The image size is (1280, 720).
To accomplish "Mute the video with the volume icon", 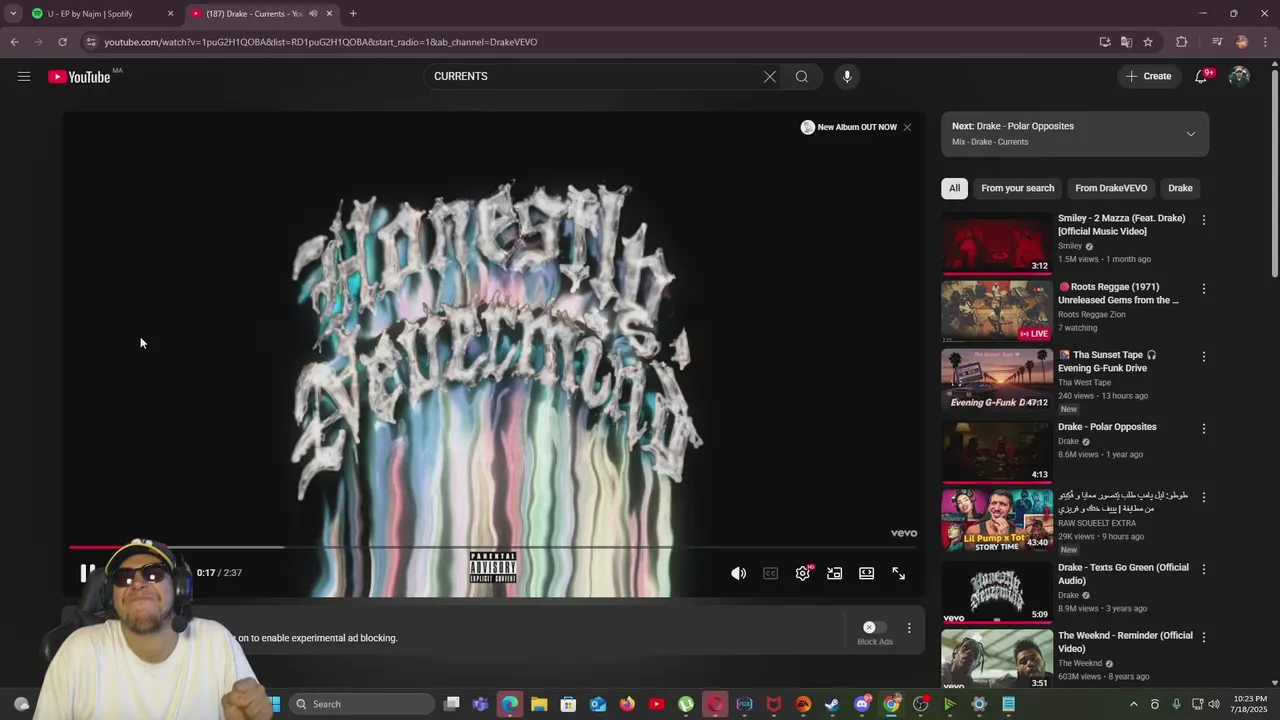I will click(738, 573).
